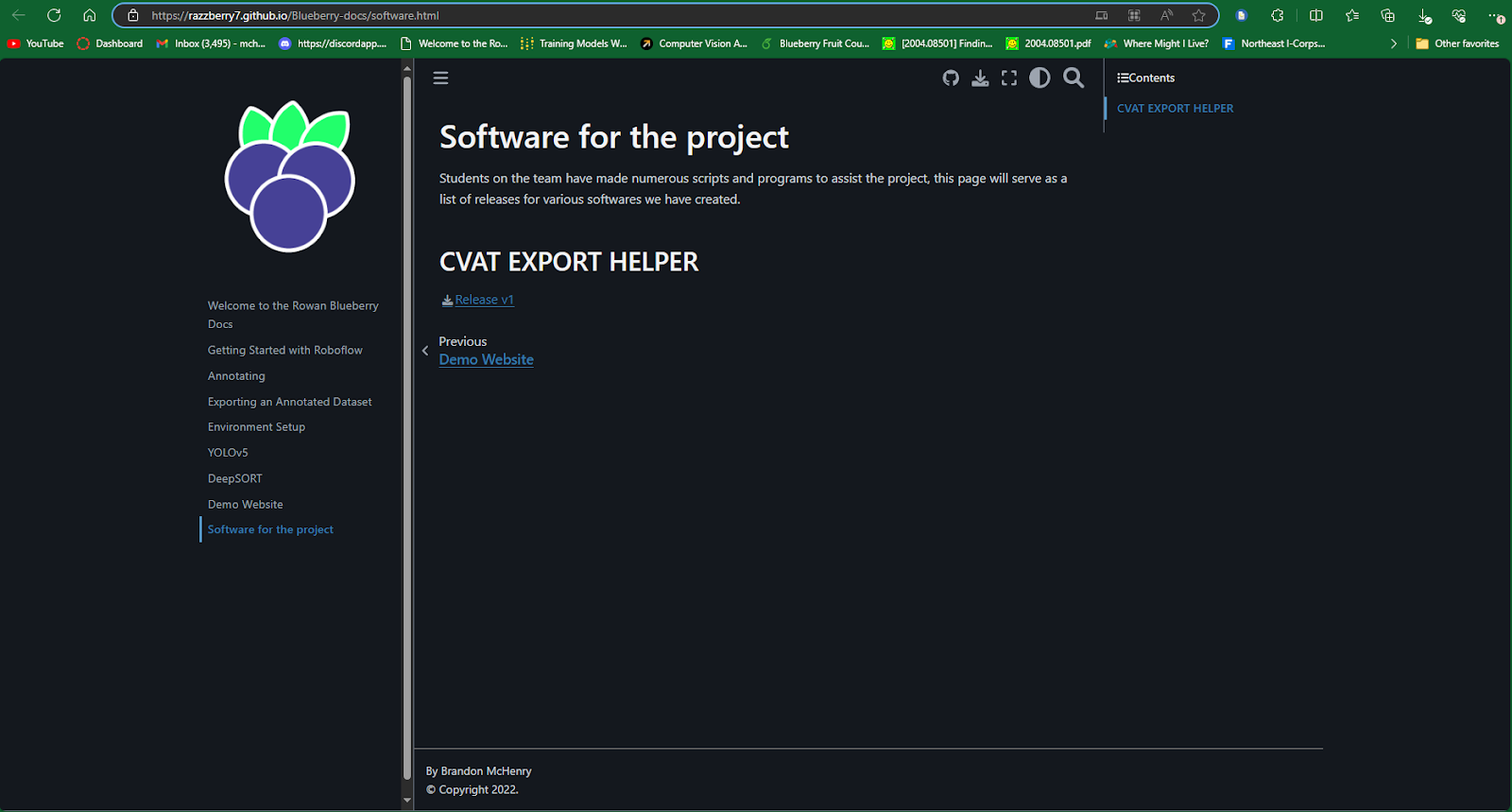1512x812 pixels.
Task: Go to previous page Demo Website link
Action: [486, 359]
